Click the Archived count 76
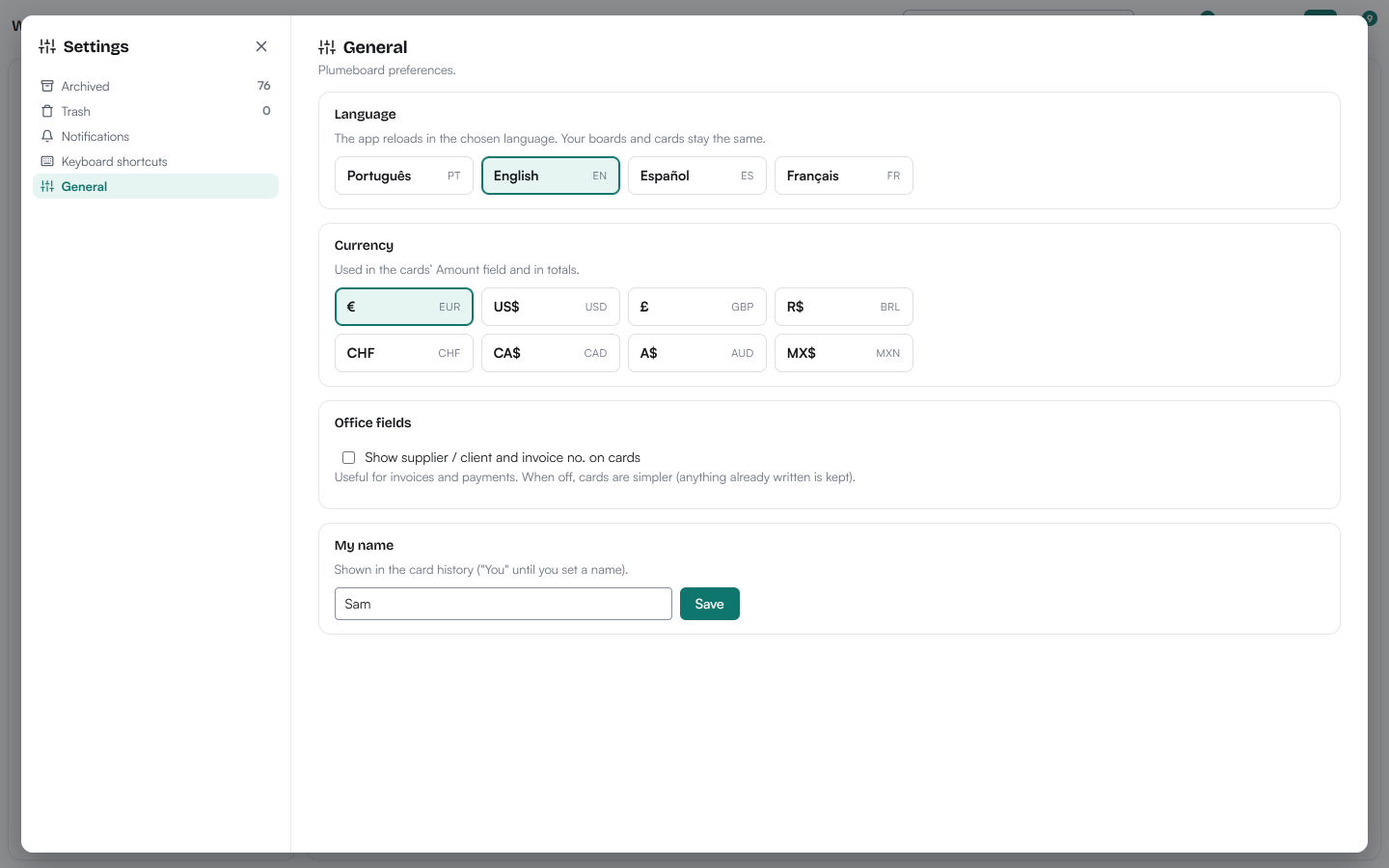Screen dimensions: 1389x868 [264, 86]
